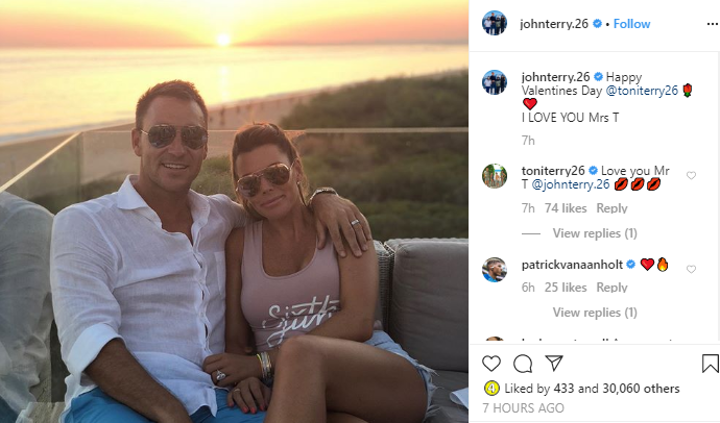Expand replies under patrickvanaanholt's comment
Screen dimensions: 720x423
pos(595,312)
